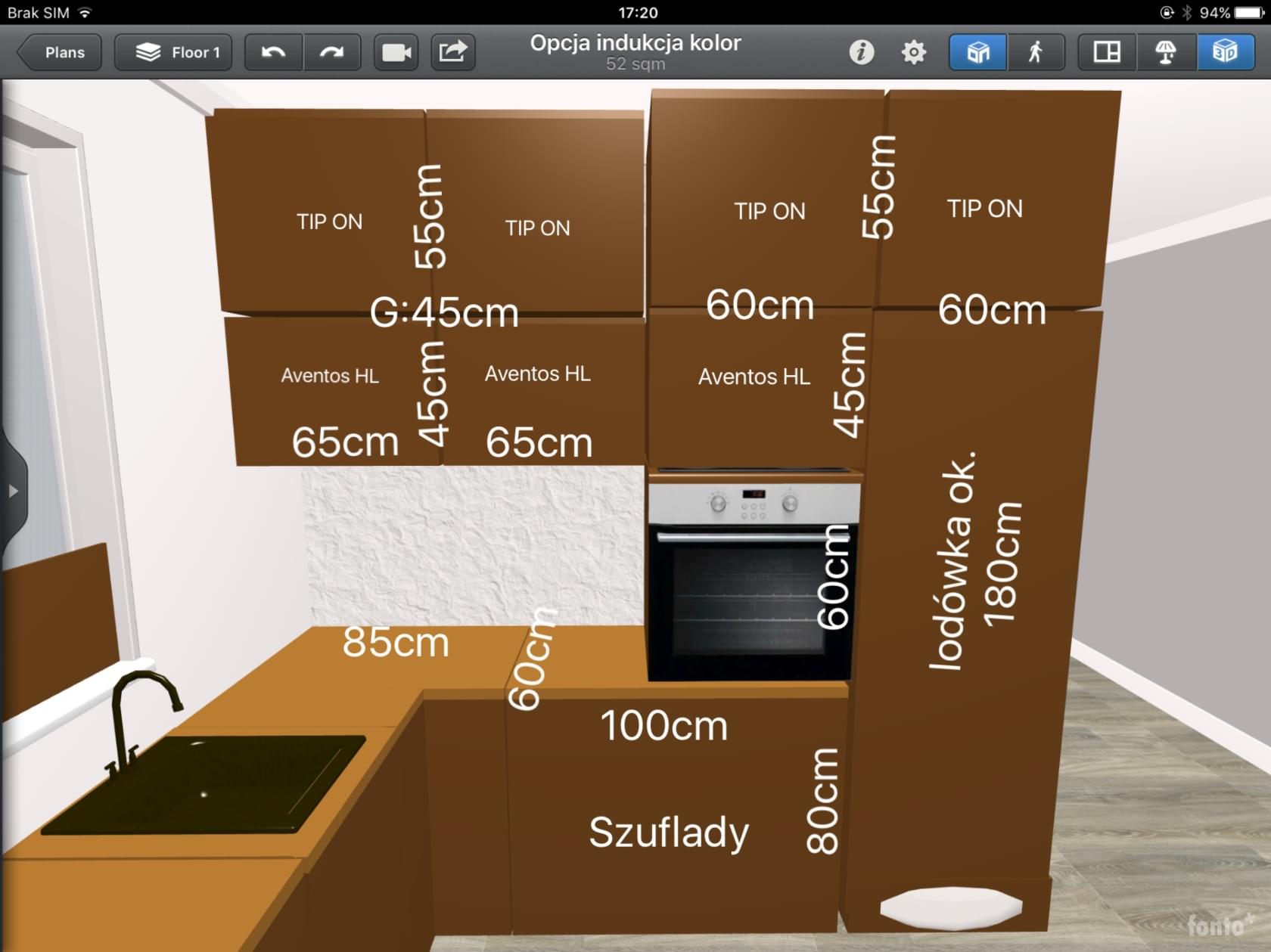Image resolution: width=1271 pixels, height=952 pixels.
Task: Click the '85cm' countertop label
Action: point(396,642)
